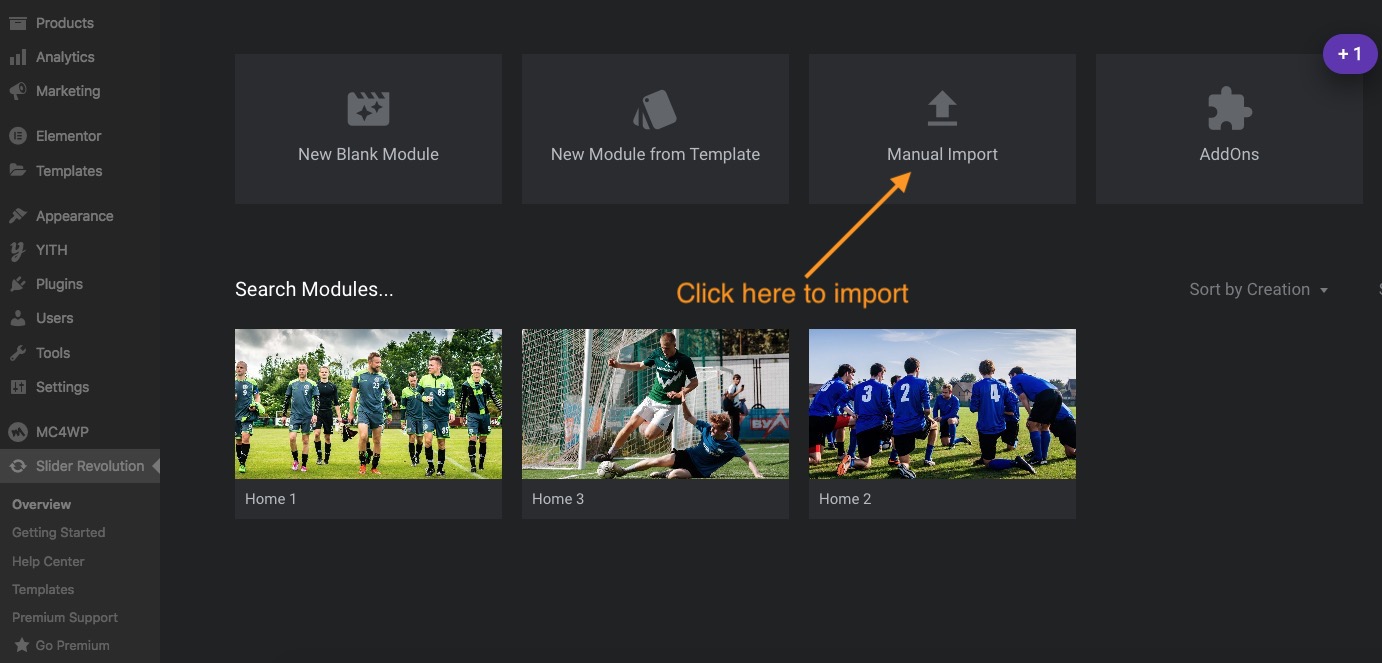Open the Appearance menu
This screenshot has height=663, width=1382.
(74, 216)
